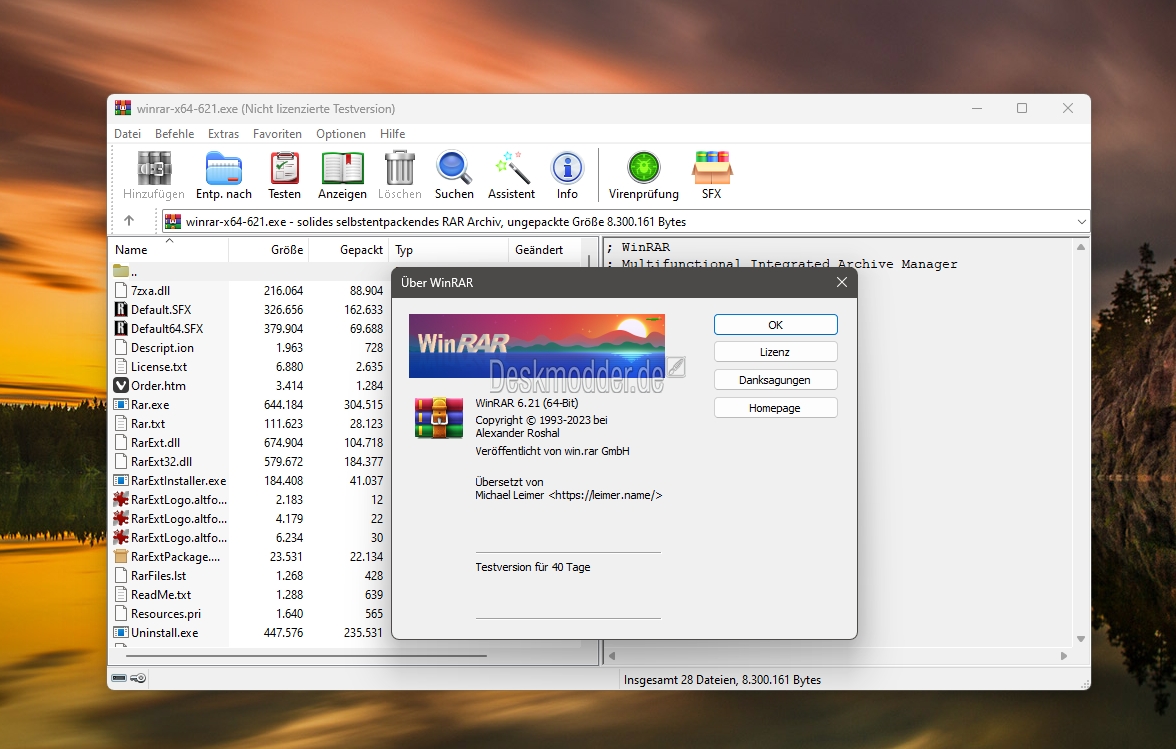
Task: Select the Order.htm file icon
Action: pyautogui.click(x=121, y=385)
